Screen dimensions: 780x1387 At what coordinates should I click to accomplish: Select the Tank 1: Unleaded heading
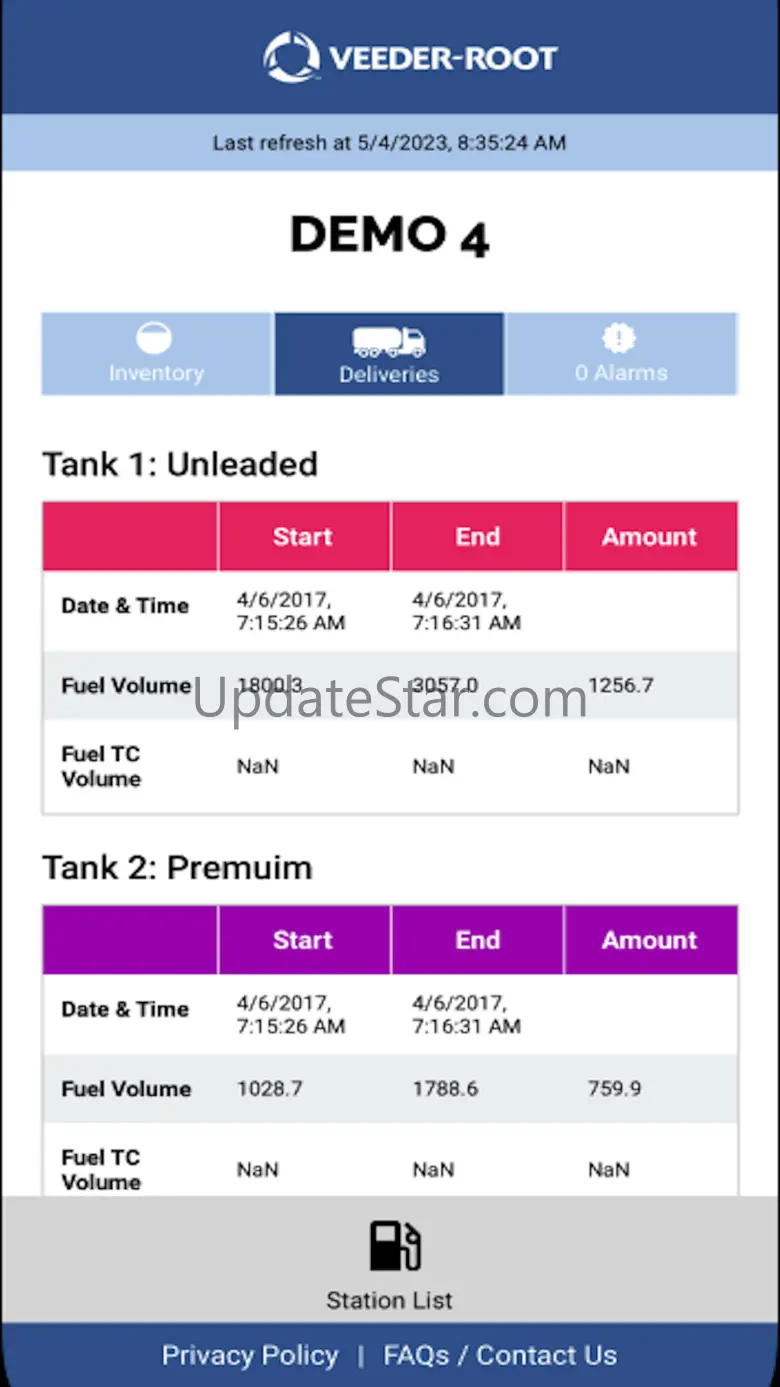pyautogui.click(x=180, y=464)
